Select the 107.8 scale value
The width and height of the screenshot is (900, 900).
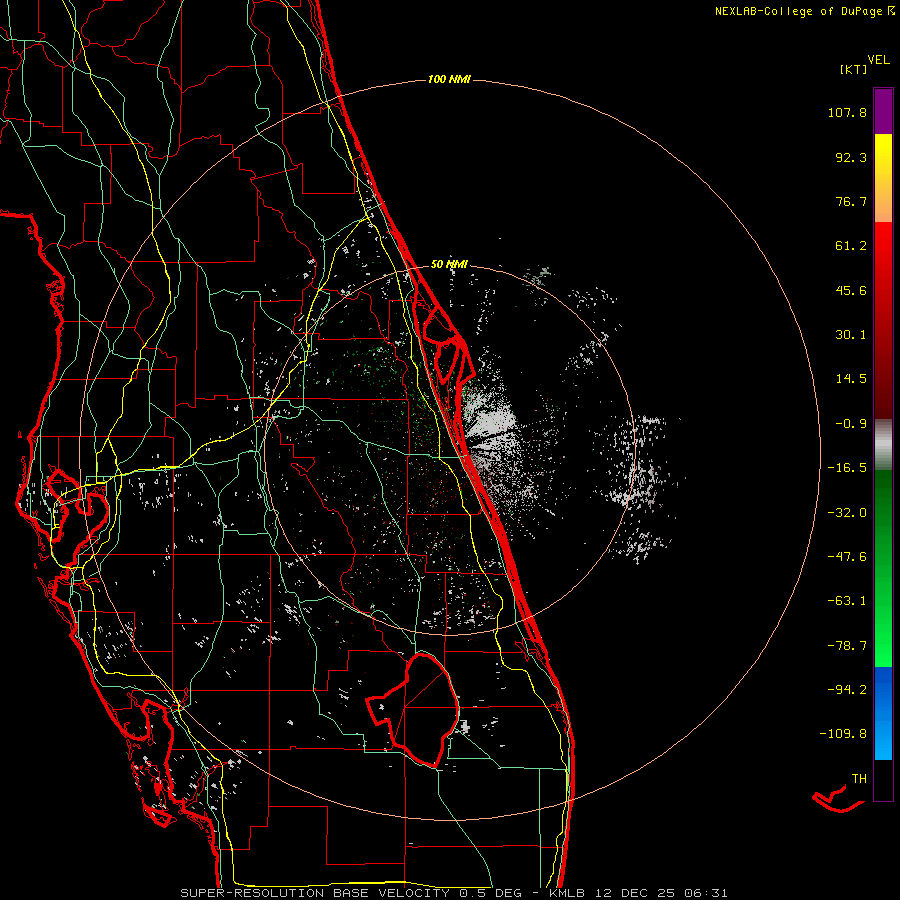[847, 112]
